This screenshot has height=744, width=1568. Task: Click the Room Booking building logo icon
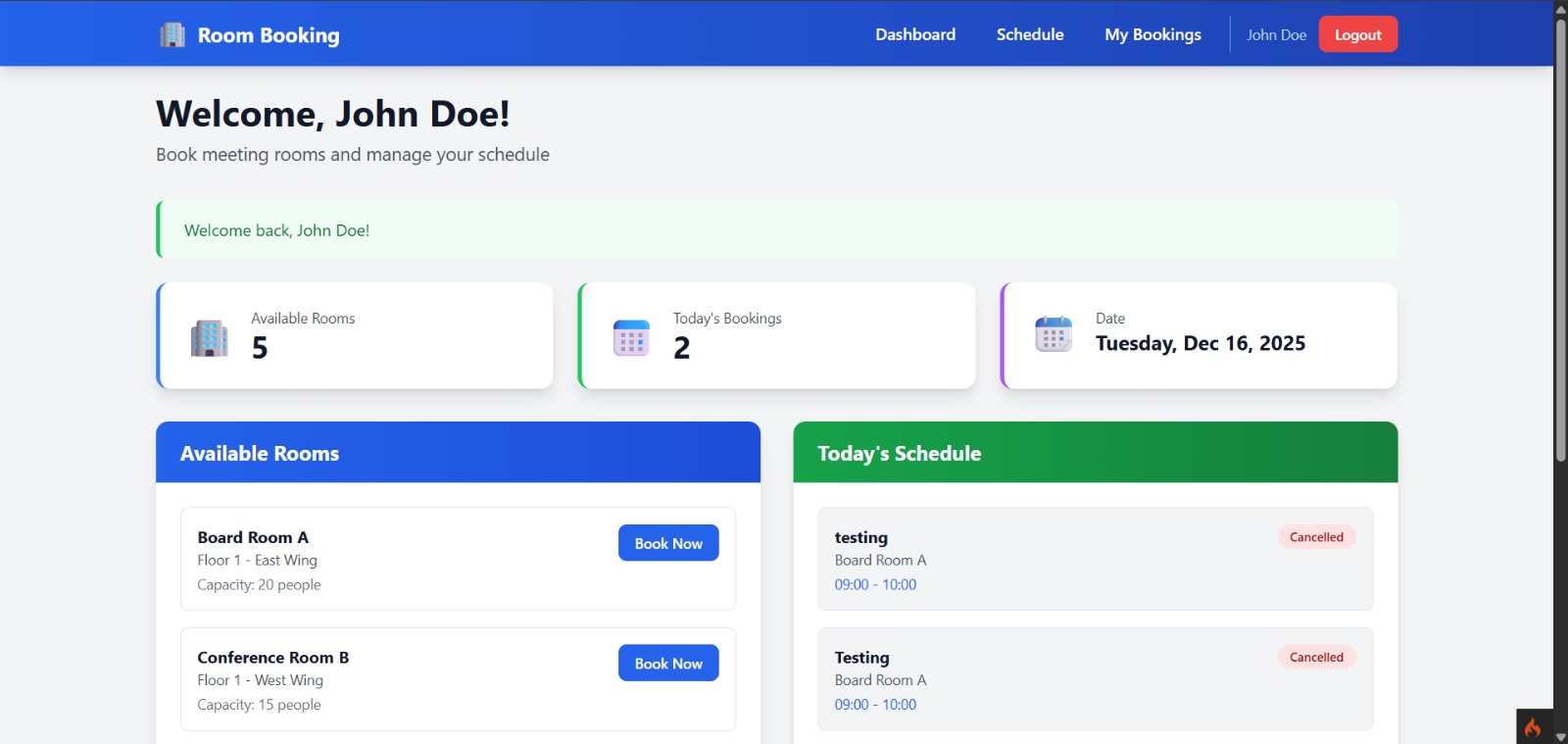[172, 35]
